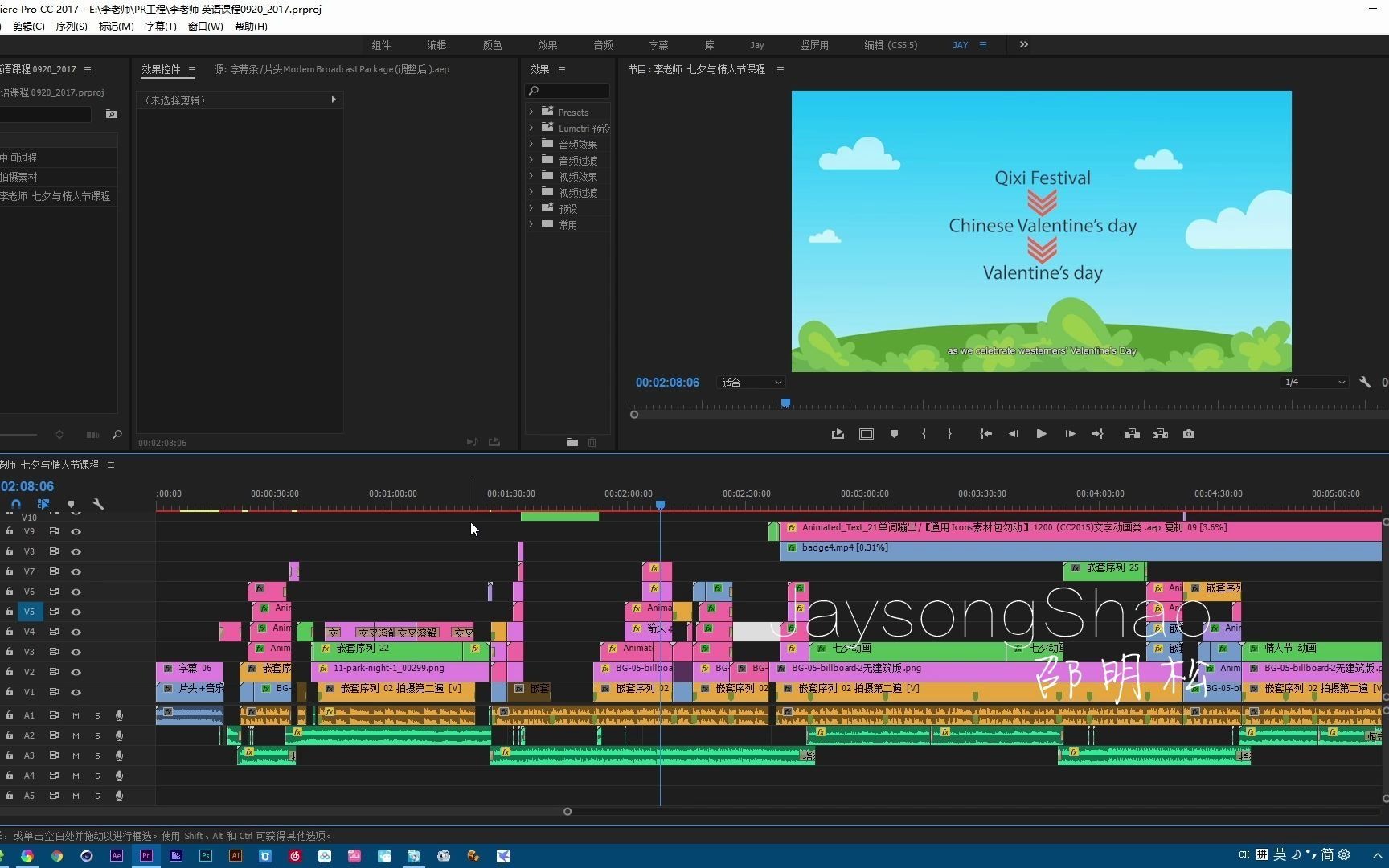Expand the Presets effects folder
This screenshot has height=868, width=1389.
tap(531, 112)
